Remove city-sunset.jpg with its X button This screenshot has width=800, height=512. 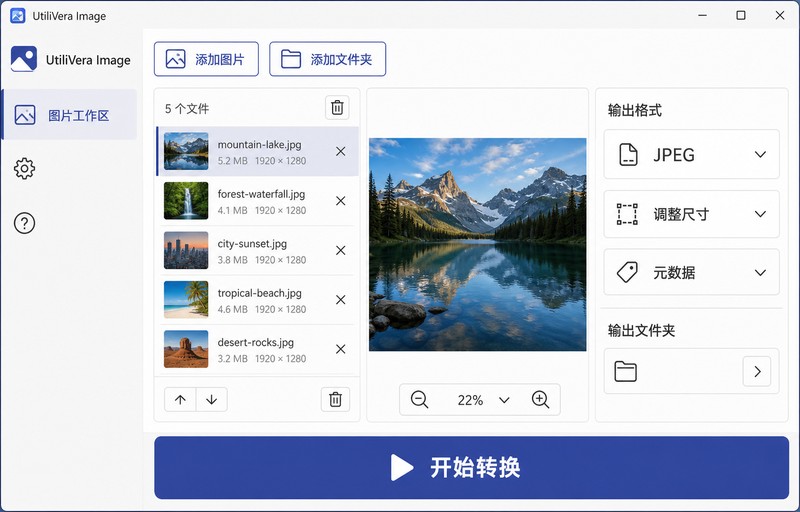pyautogui.click(x=340, y=250)
